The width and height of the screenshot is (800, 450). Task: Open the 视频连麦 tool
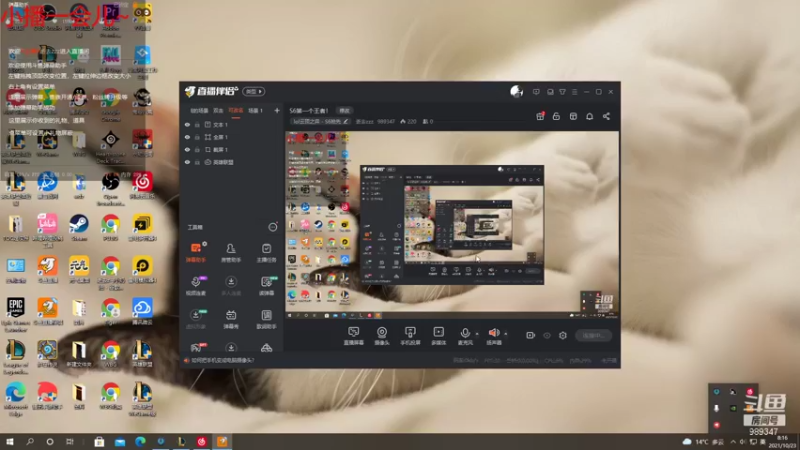coord(196,286)
